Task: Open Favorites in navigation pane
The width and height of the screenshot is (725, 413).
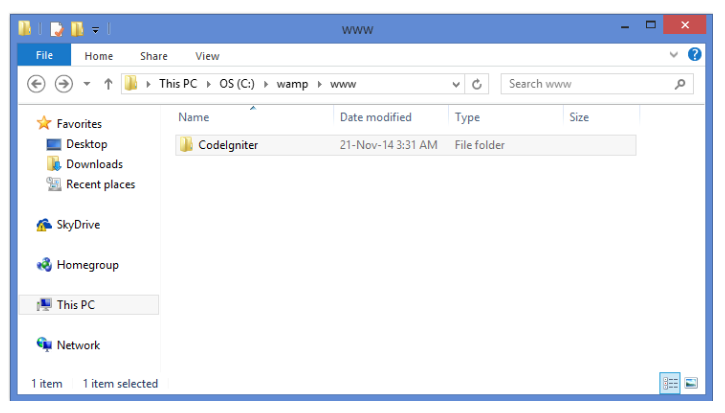Action: coord(79,124)
